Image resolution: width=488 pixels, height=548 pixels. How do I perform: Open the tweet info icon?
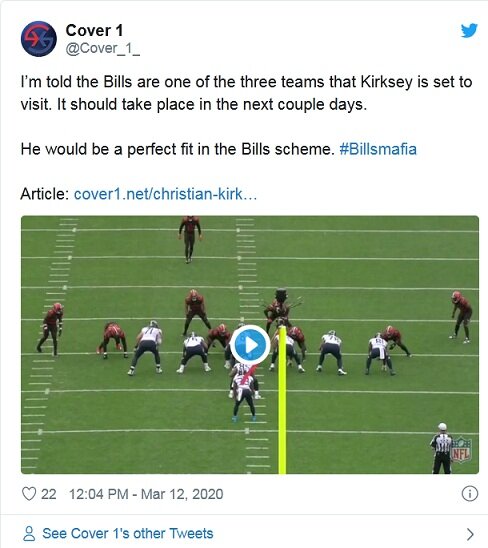tap(469, 494)
